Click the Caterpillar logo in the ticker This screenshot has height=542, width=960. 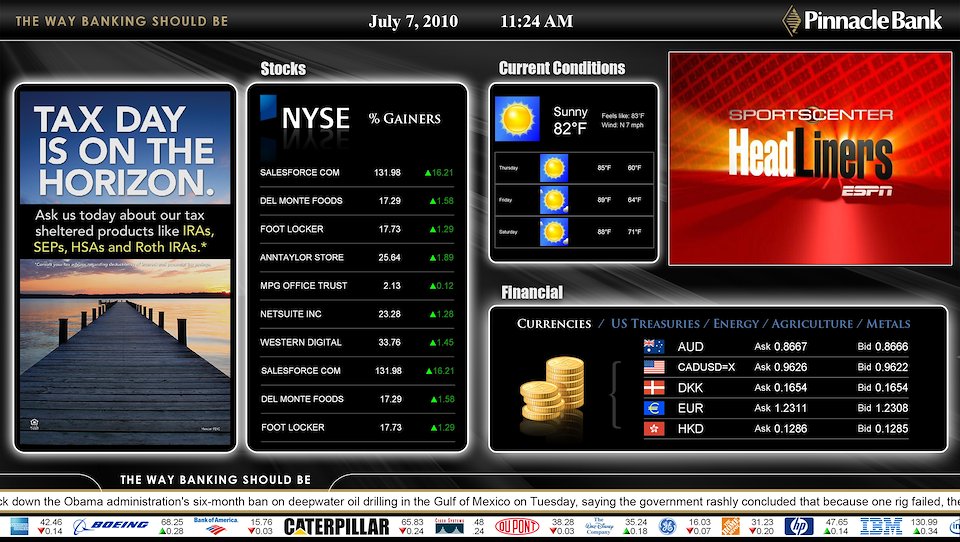[x=337, y=527]
